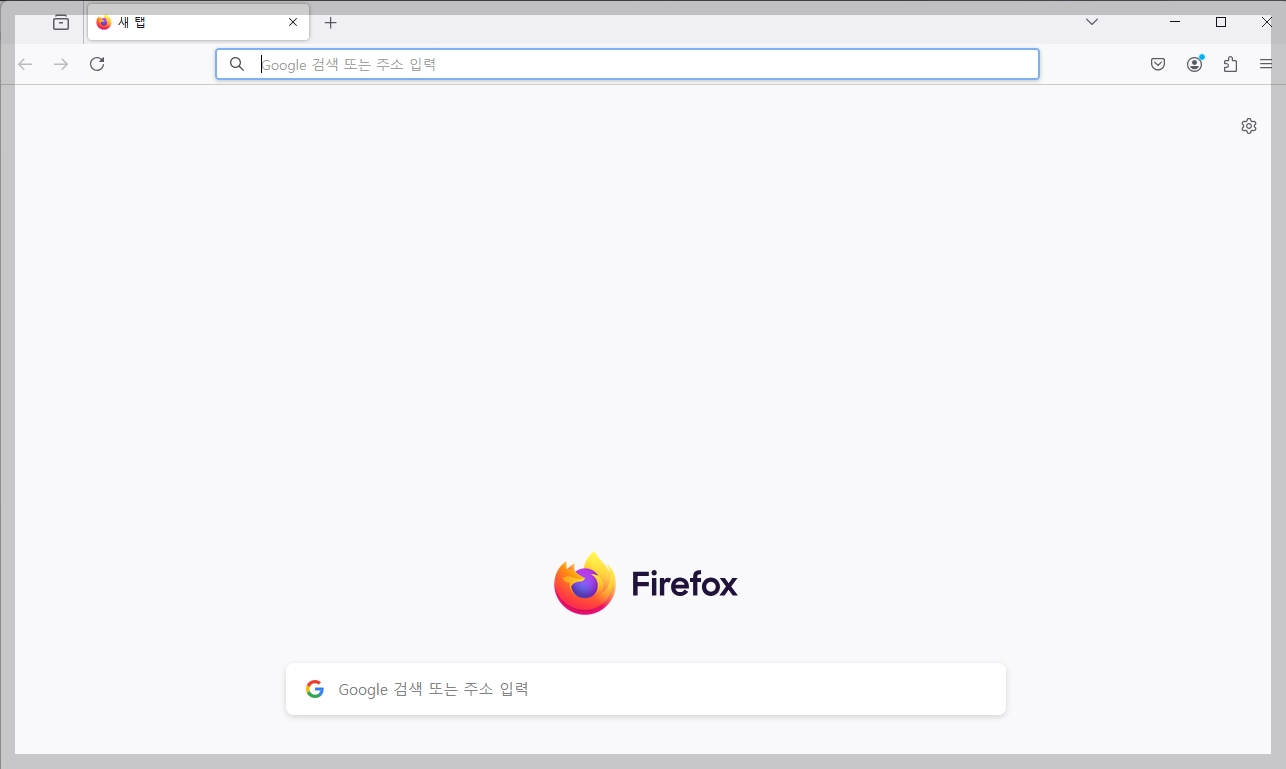Expand the list all tabs chevron

click(1092, 22)
